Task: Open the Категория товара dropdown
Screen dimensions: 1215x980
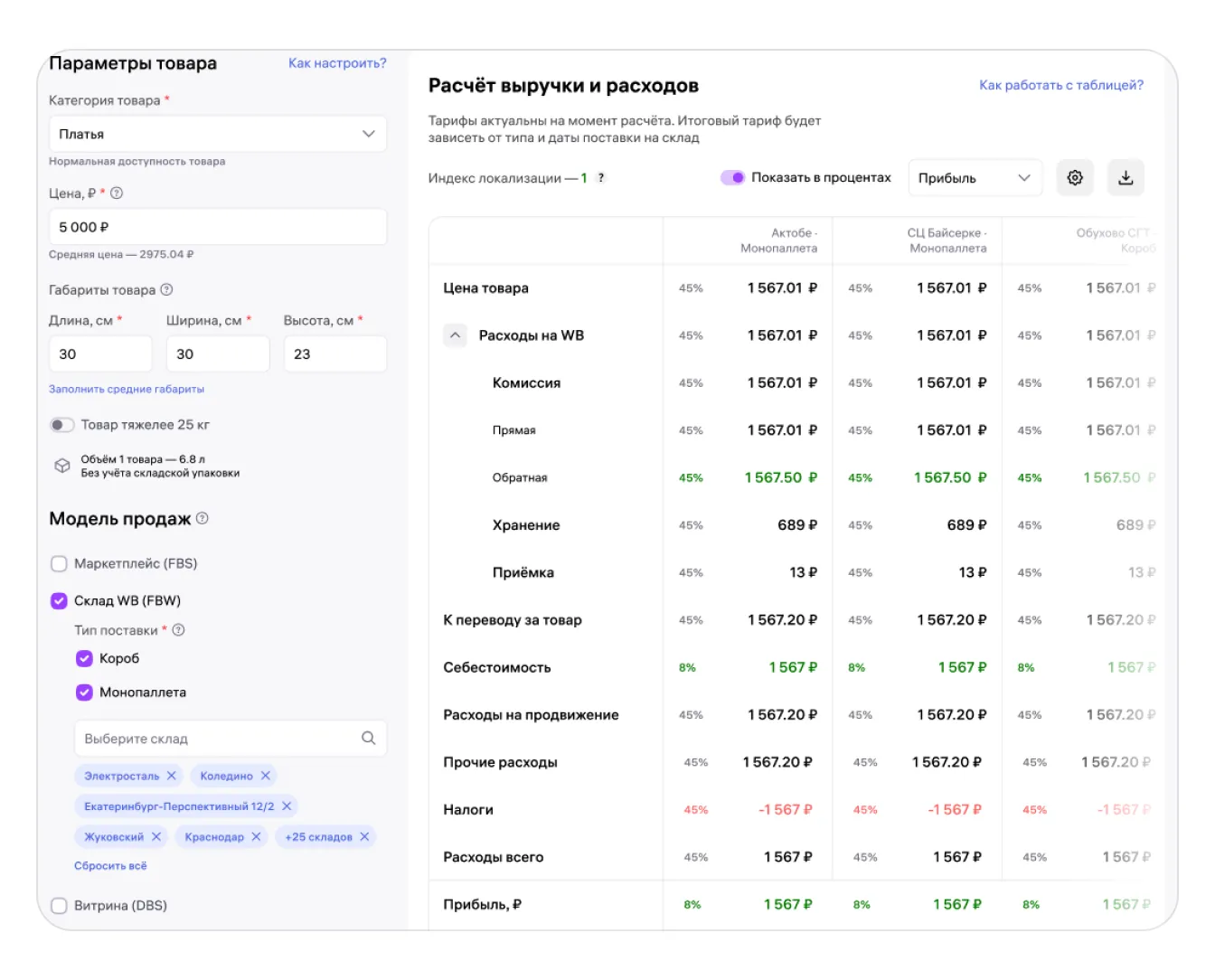Action: pos(217,134)
